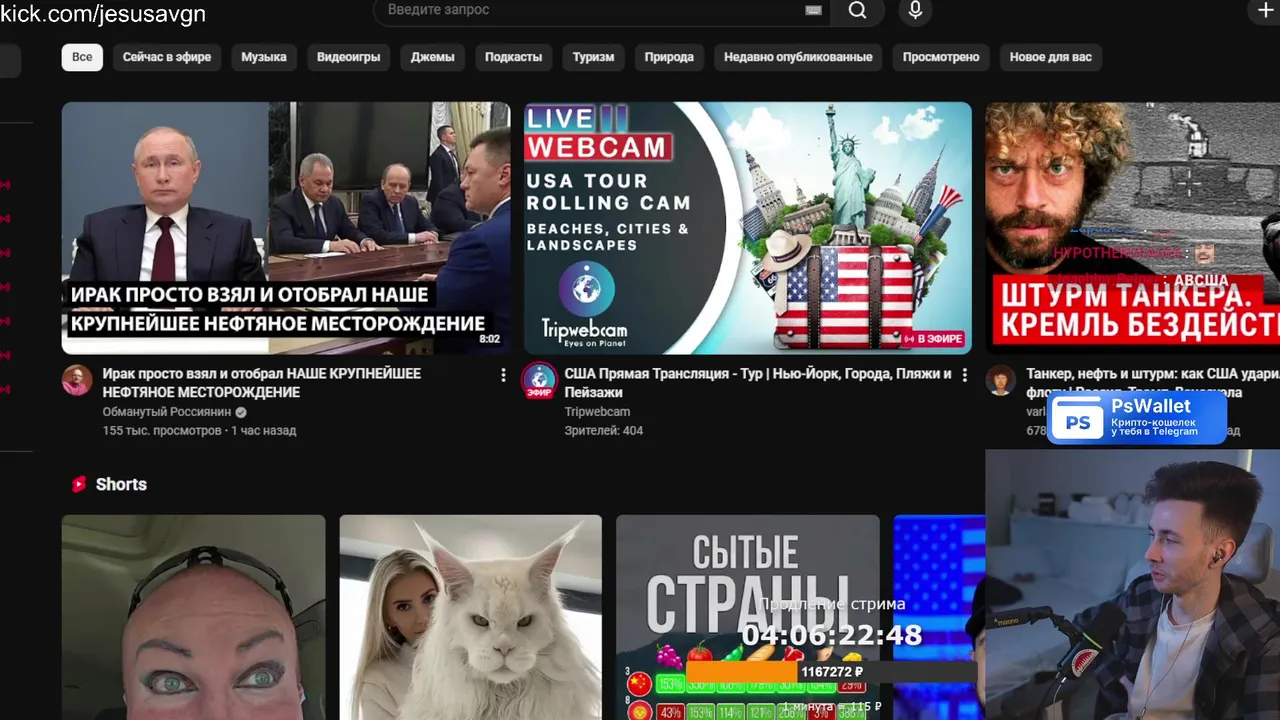The width and height of the screenshot is (1280, 720).
Task: Open the "США Прямая Трансляция" video title
Action: 758,383
